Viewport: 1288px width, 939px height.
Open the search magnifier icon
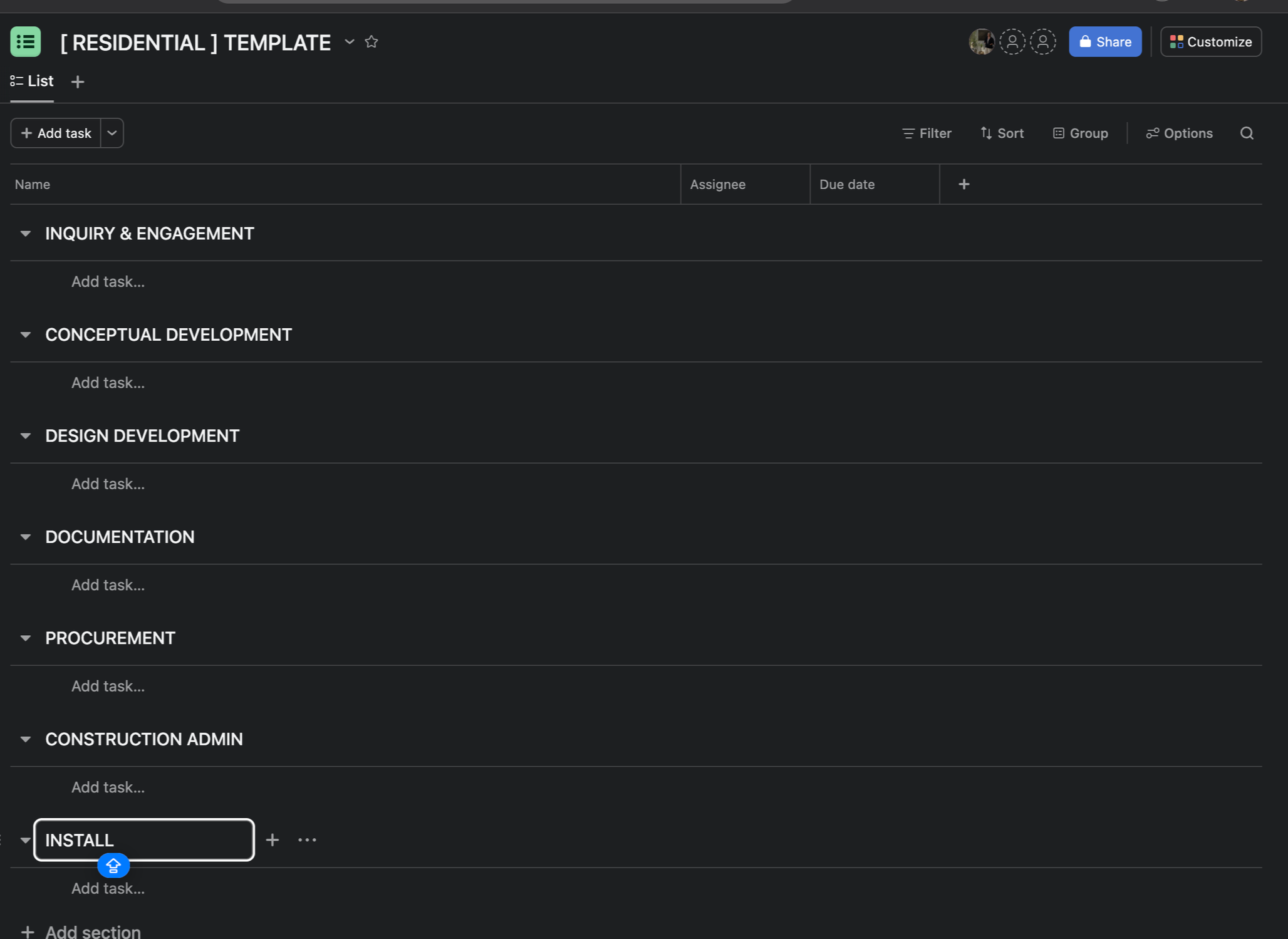pyautogui.click(x=1247, y=133)
